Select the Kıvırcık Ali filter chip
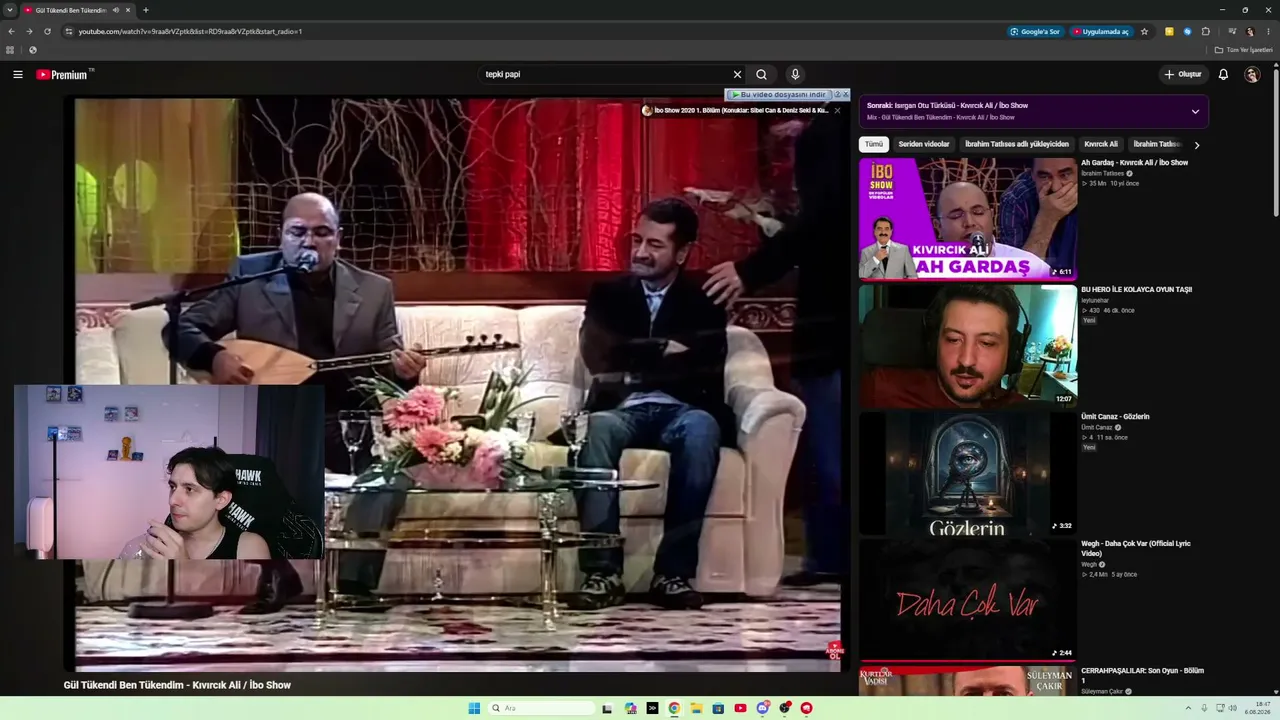The width and height of the screenshot is (1280, 720). pyautogui.click(x=1101, y=144)
